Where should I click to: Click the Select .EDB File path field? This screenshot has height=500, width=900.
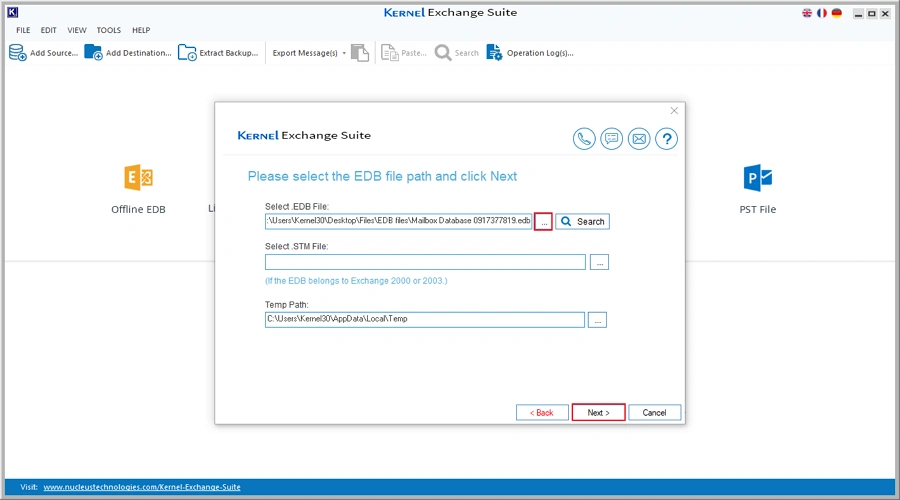click(398, 221)
